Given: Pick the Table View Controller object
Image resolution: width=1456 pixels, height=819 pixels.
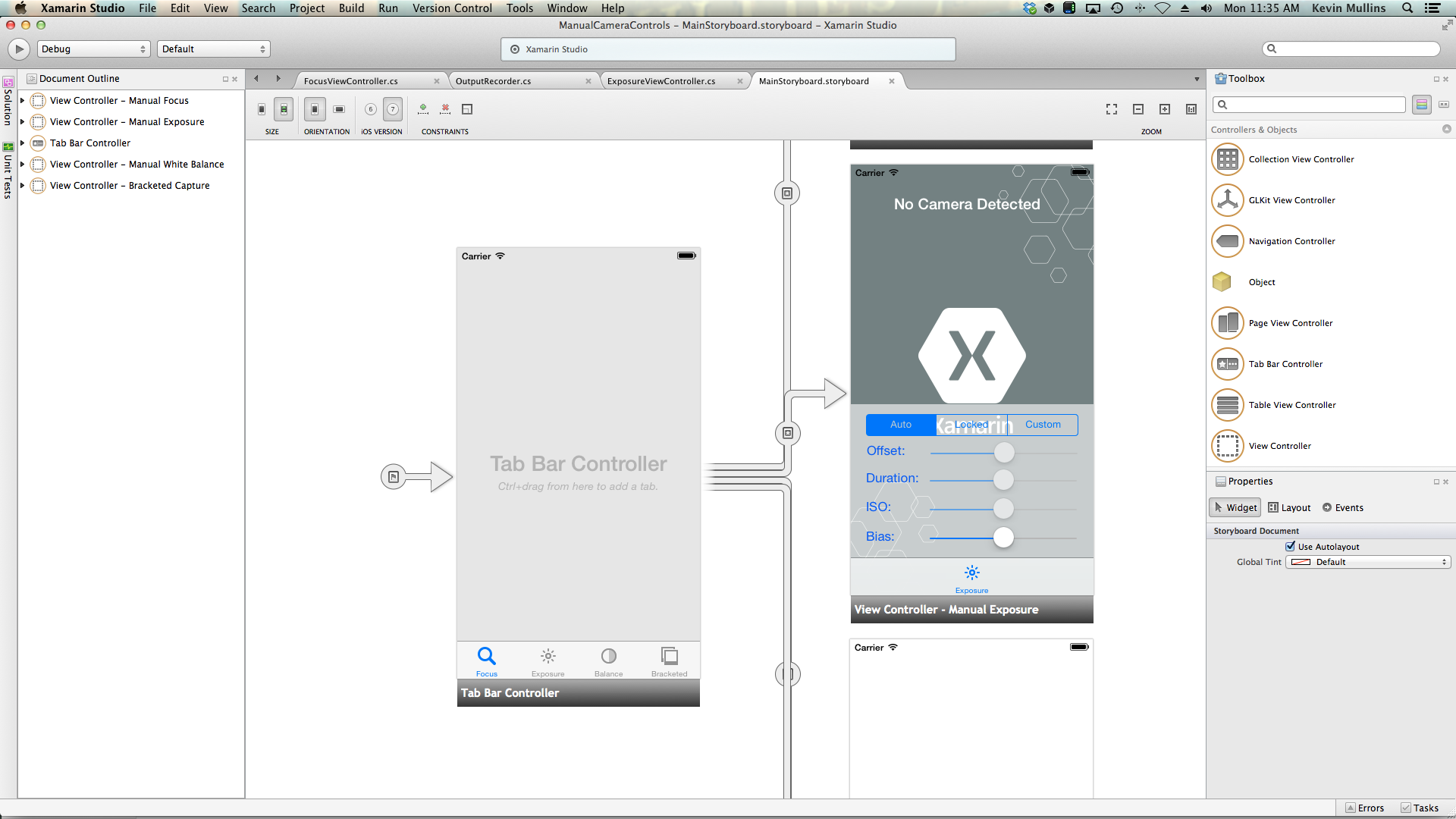Looking at the screenshot, I should [x=1292, y=405].
